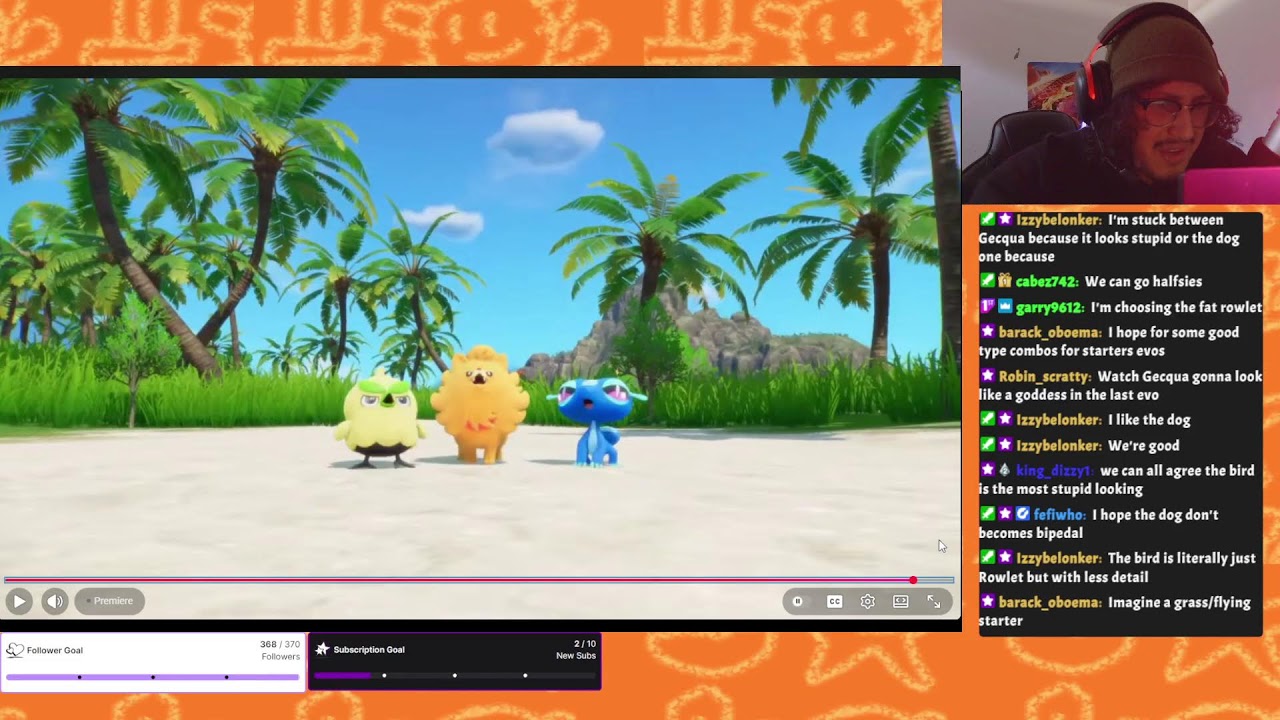The image size is (1280, 720).
Task: Click barack_oboema's "good type combos" message username
Action: [x=1049, y=333]
